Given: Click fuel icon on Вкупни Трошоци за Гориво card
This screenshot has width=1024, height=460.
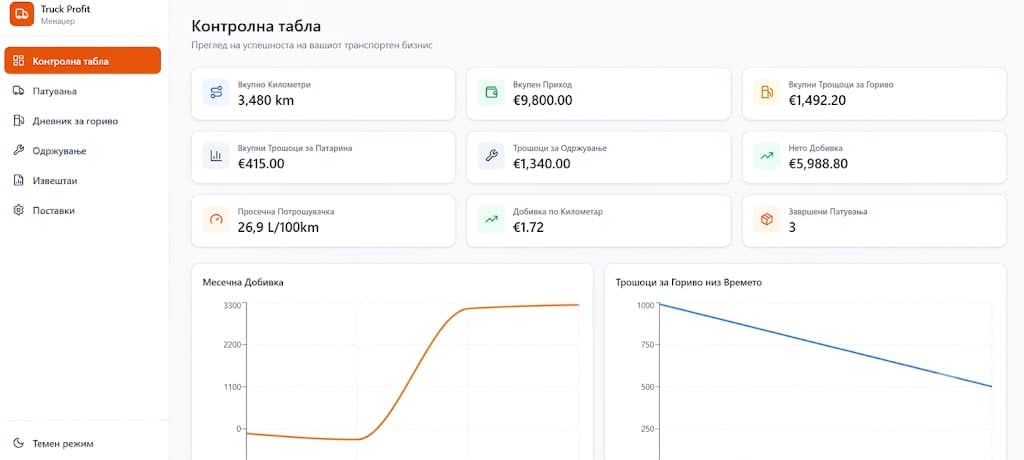Looking at the screenshot, I should 767,93.
